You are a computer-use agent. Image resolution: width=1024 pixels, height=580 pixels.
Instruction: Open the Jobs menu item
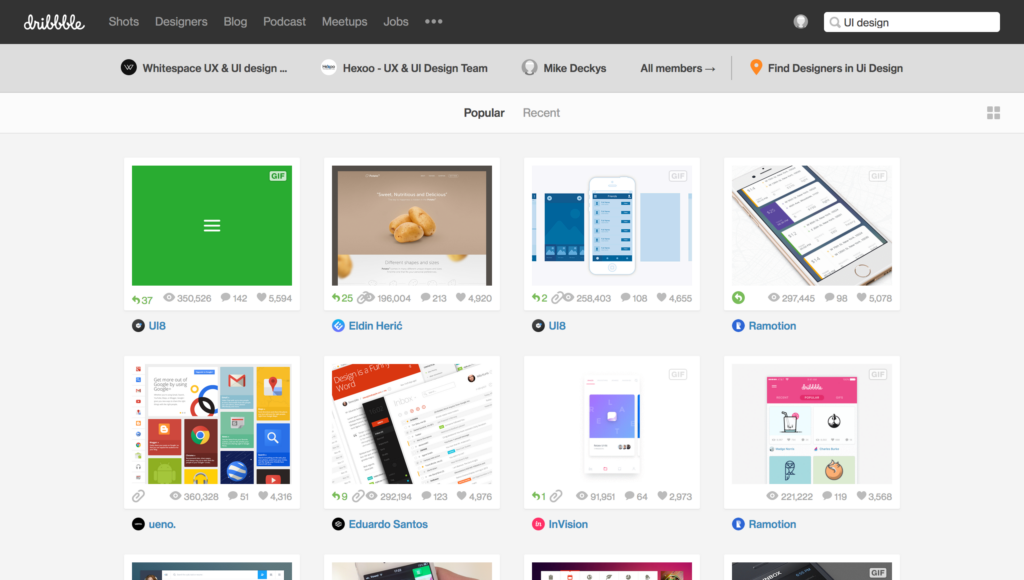[x=396, y=22]
